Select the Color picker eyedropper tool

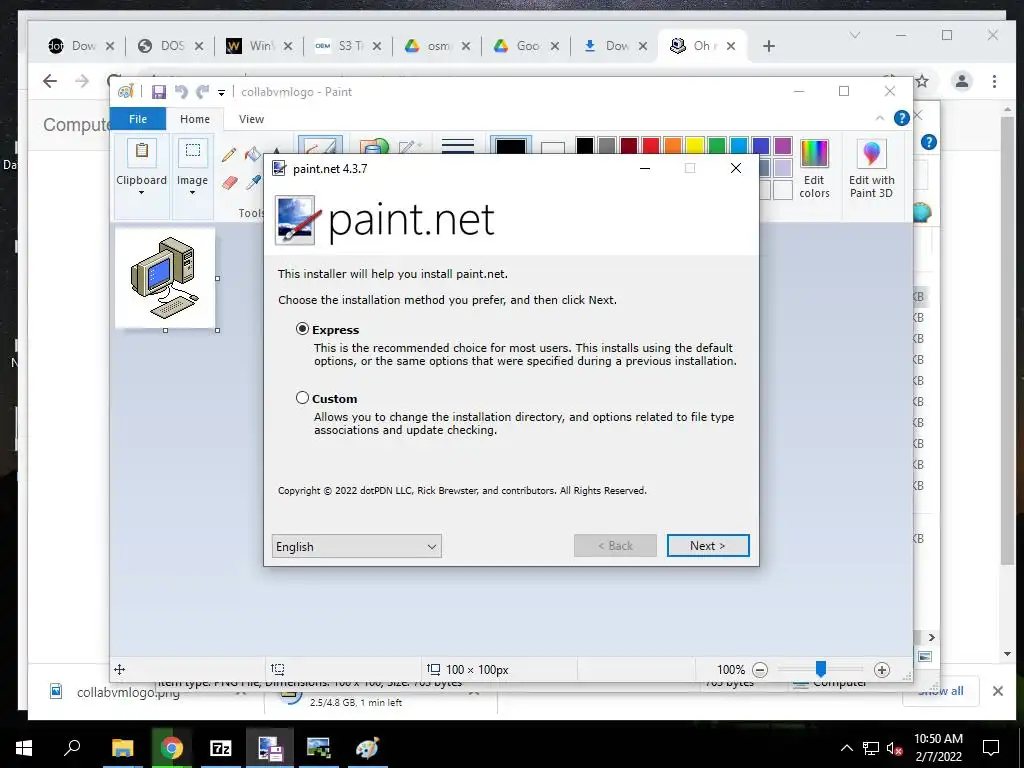click(253, 182)
